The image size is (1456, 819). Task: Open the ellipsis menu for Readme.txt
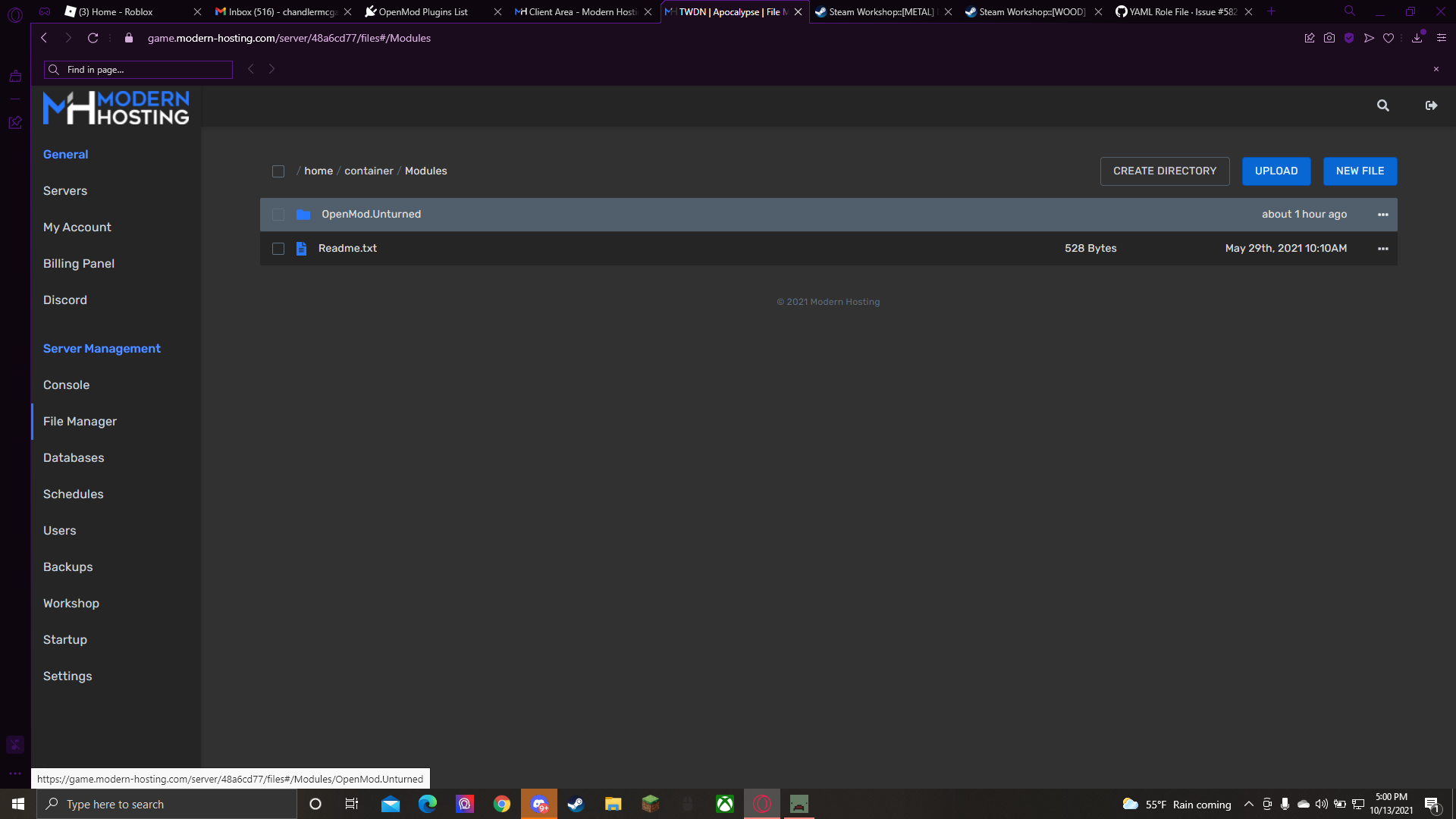pos(1382,248)
